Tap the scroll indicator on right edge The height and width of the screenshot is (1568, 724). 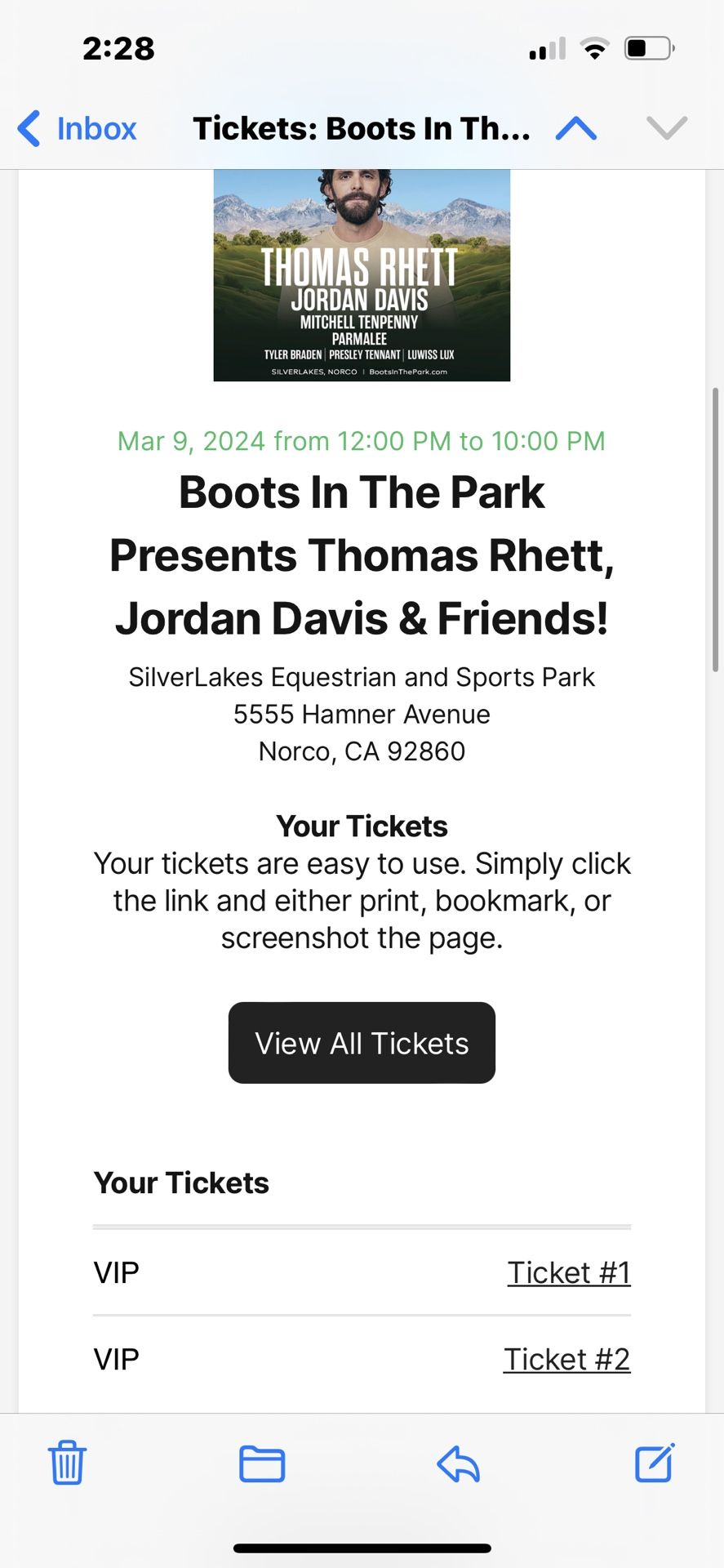click(716, 531)
